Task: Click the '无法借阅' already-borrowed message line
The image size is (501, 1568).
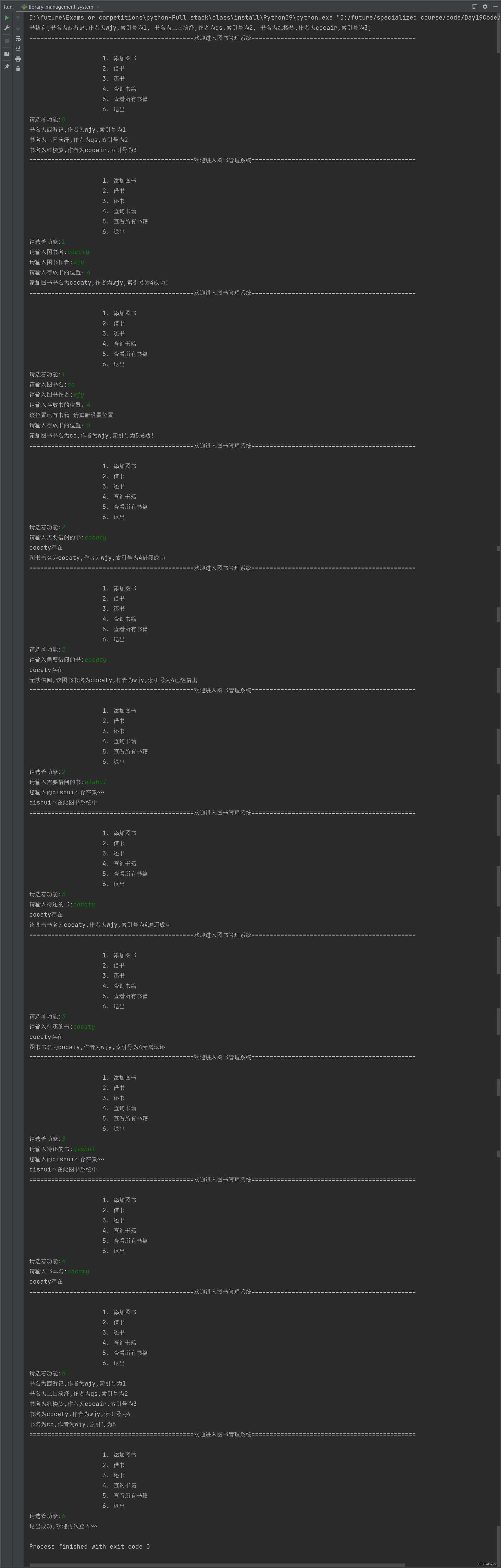Action: [x=113, y=680]
